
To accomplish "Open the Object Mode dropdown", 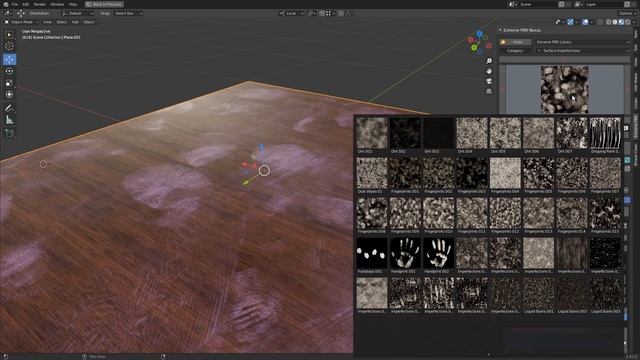I will (x=22, y=22).
